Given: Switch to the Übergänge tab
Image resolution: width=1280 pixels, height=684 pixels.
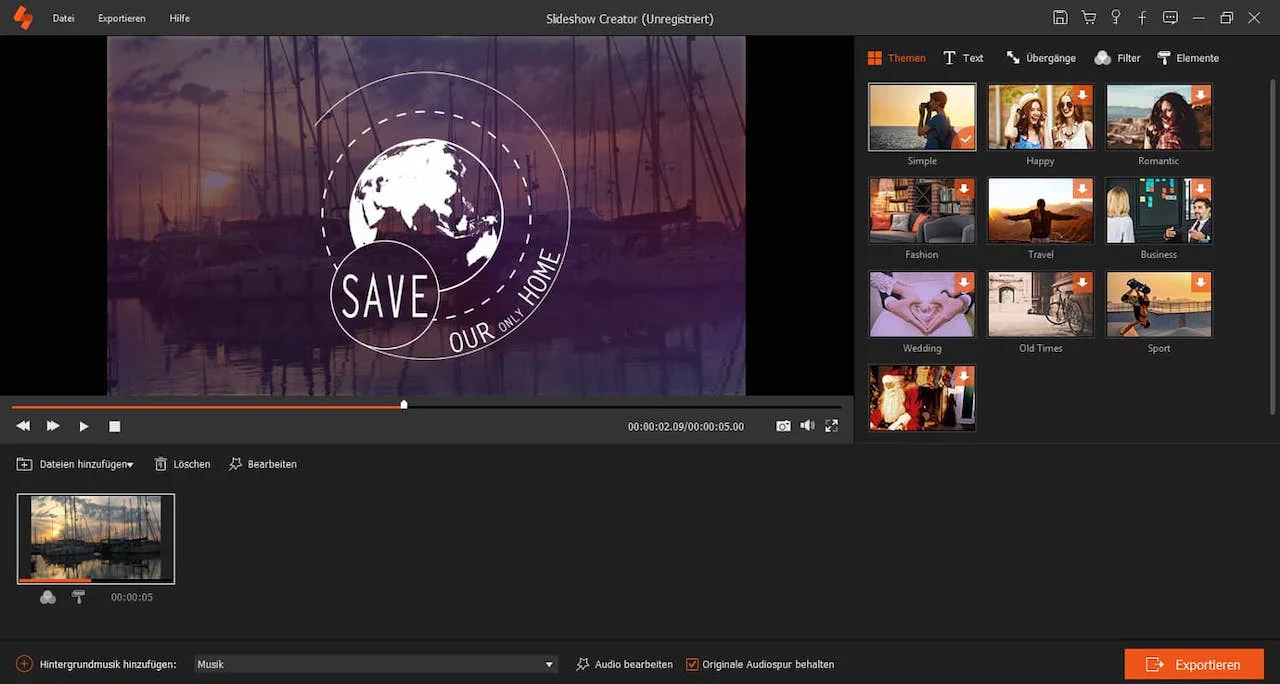Looking at the screenshot, I should pos(1041,58).
